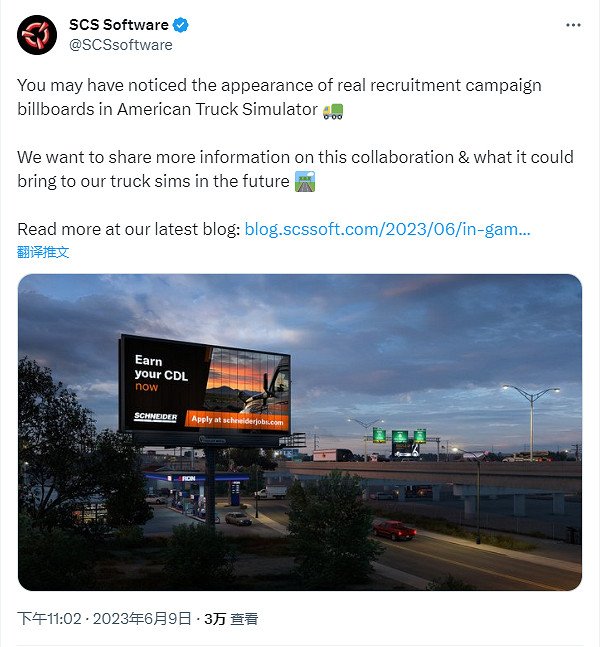View the 3万 查看 view count
This screenshot has width=602, height=647.
[x=231, y=619]
